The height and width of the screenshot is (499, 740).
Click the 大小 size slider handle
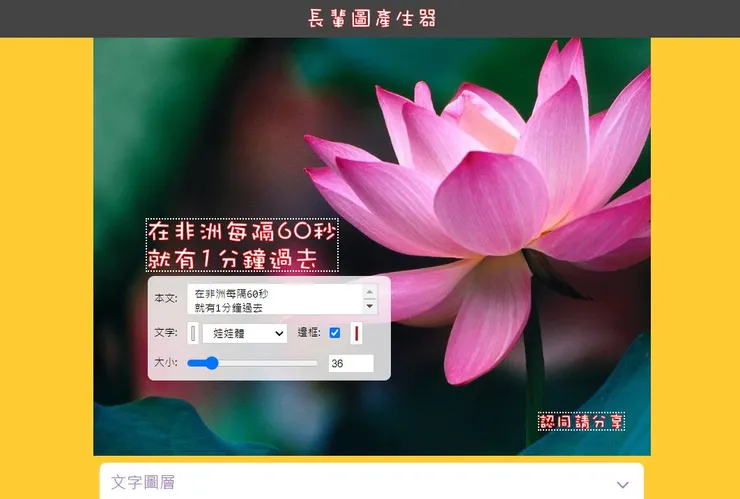pyautogui.click(x=211, y=363)
